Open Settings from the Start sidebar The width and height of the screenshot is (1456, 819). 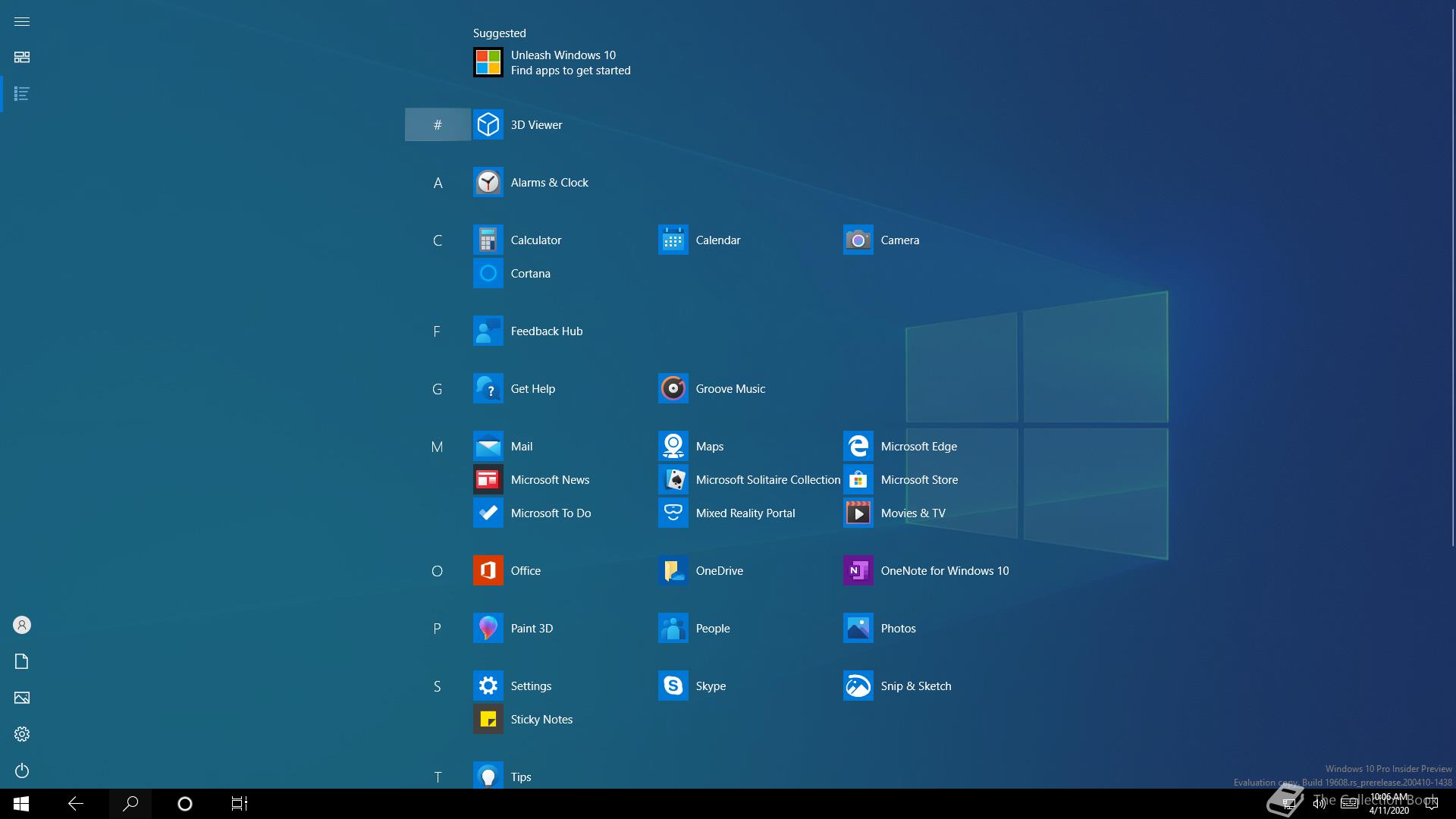pos(22,734)
